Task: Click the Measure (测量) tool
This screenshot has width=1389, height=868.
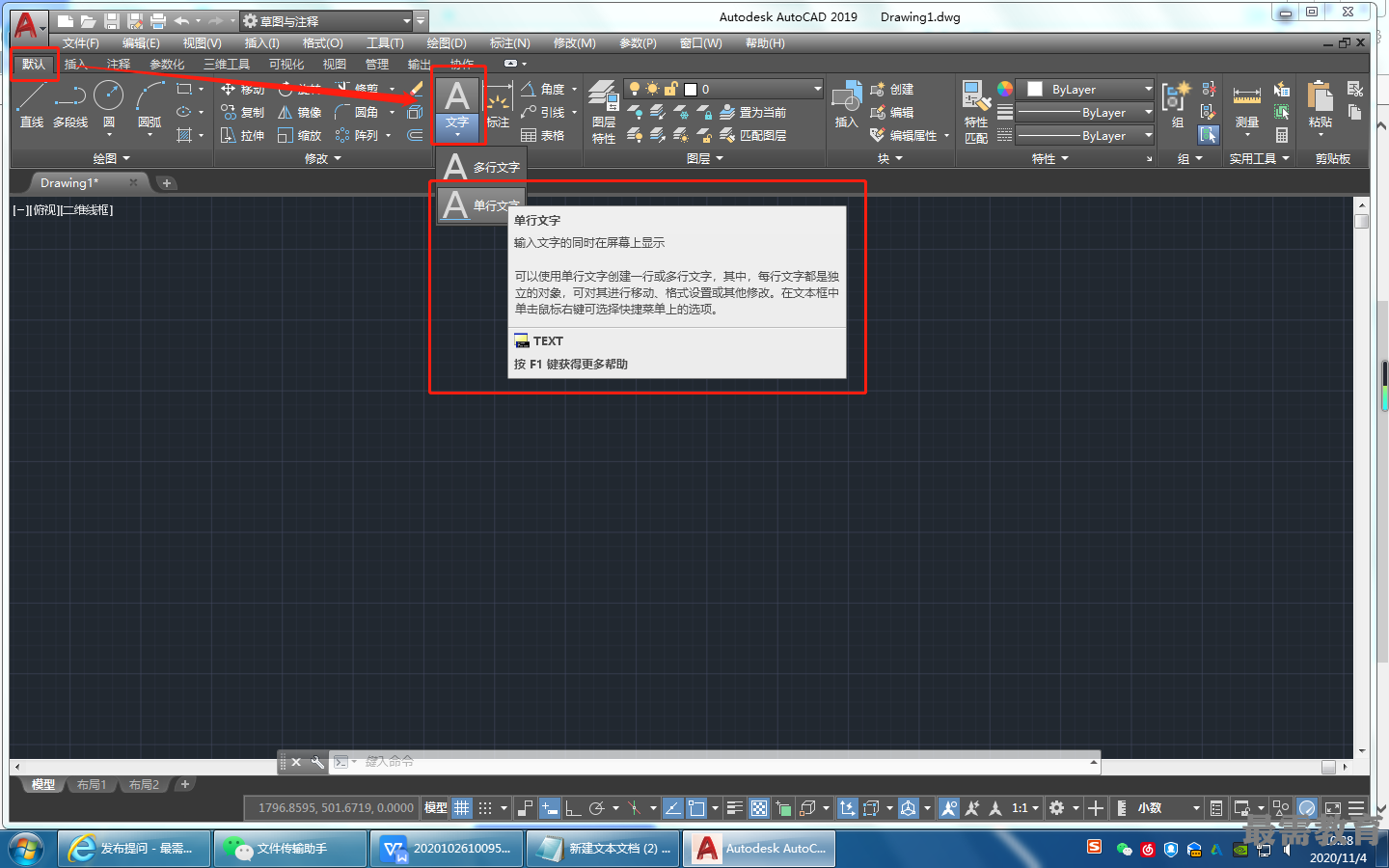Action: 1247,104
